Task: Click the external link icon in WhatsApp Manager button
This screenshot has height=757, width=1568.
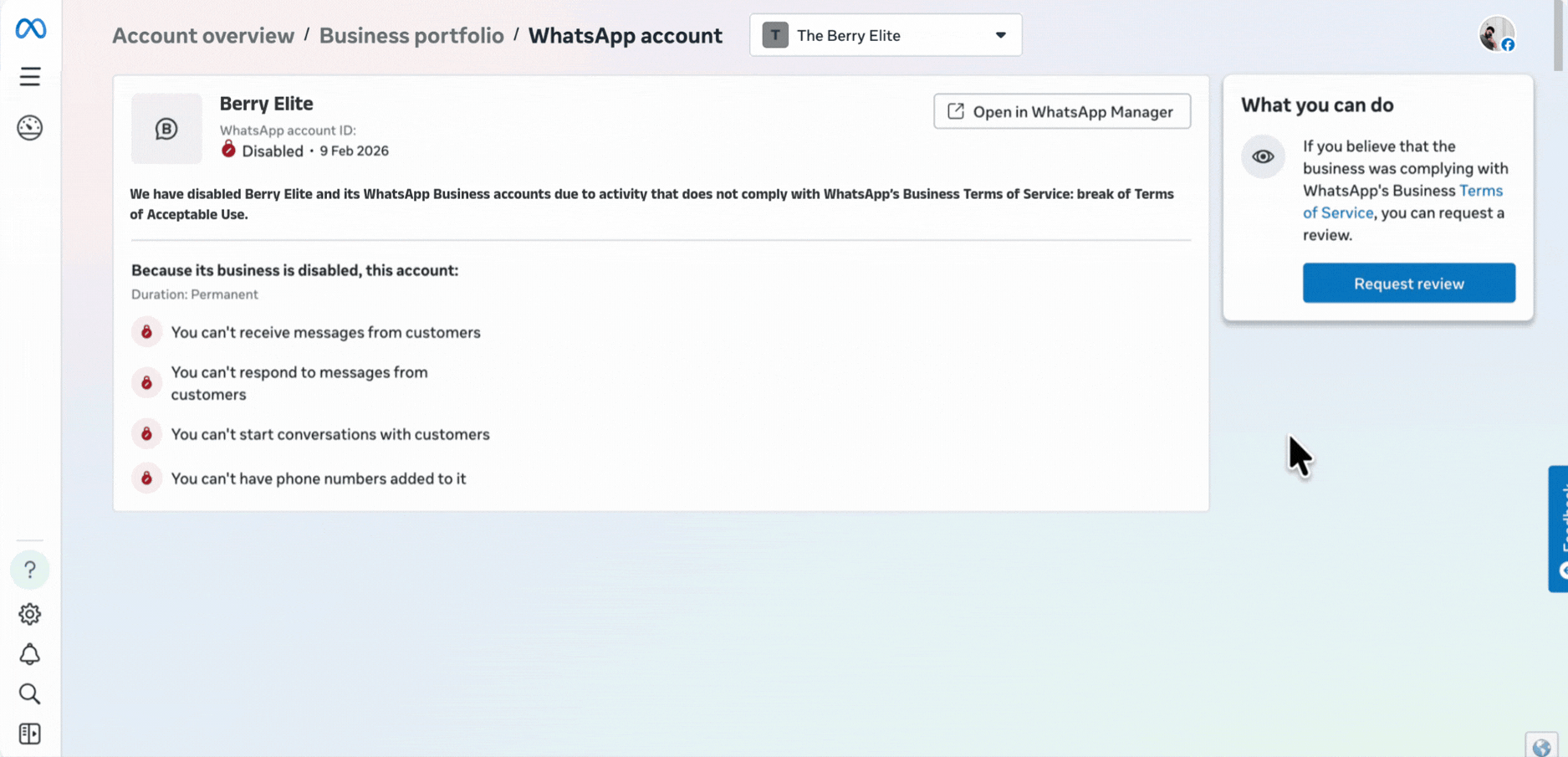Action: [955, 111]
